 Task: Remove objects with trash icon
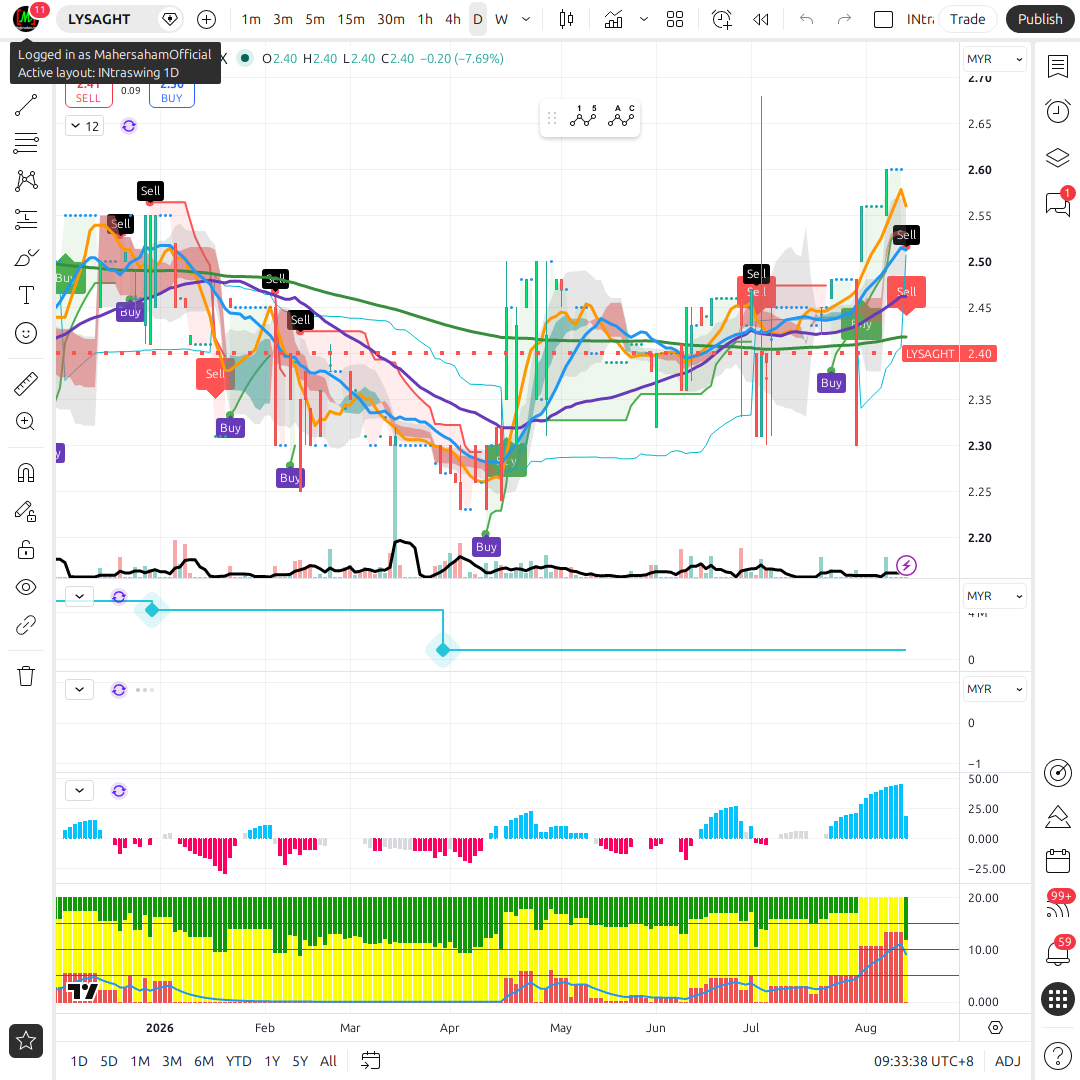26,676
